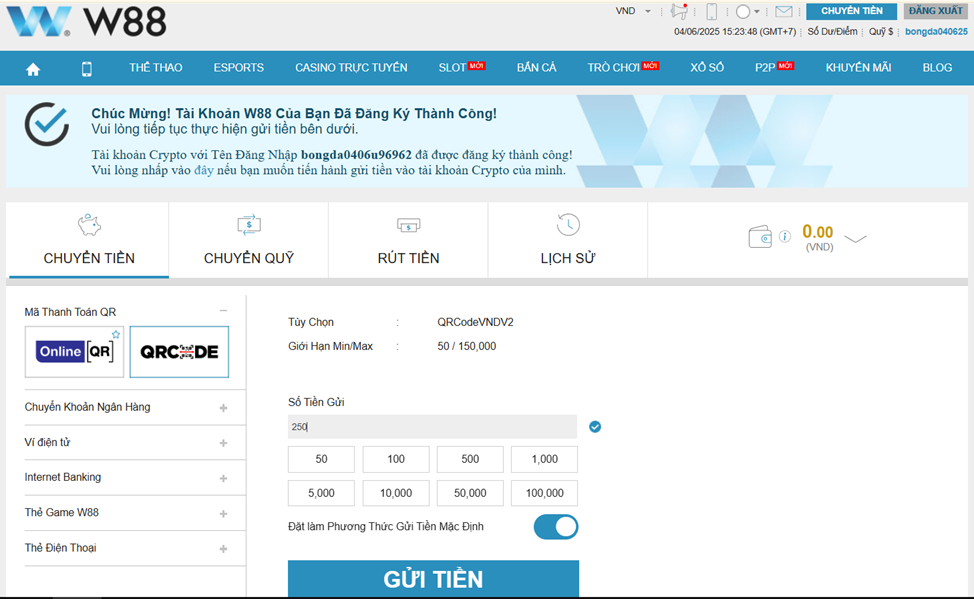Choose the 50 amount button
974x599 pixels.
click(x=321, y=459)
